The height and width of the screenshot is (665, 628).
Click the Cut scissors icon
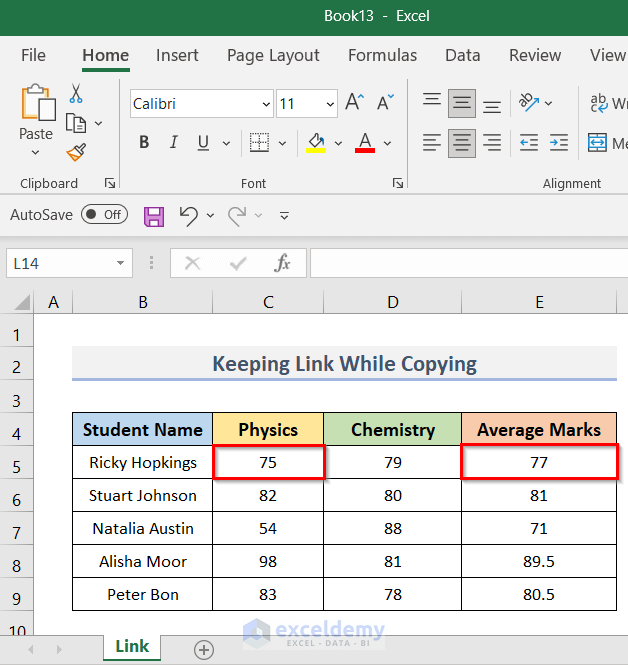pyautogui.click(x=76, y=94)
